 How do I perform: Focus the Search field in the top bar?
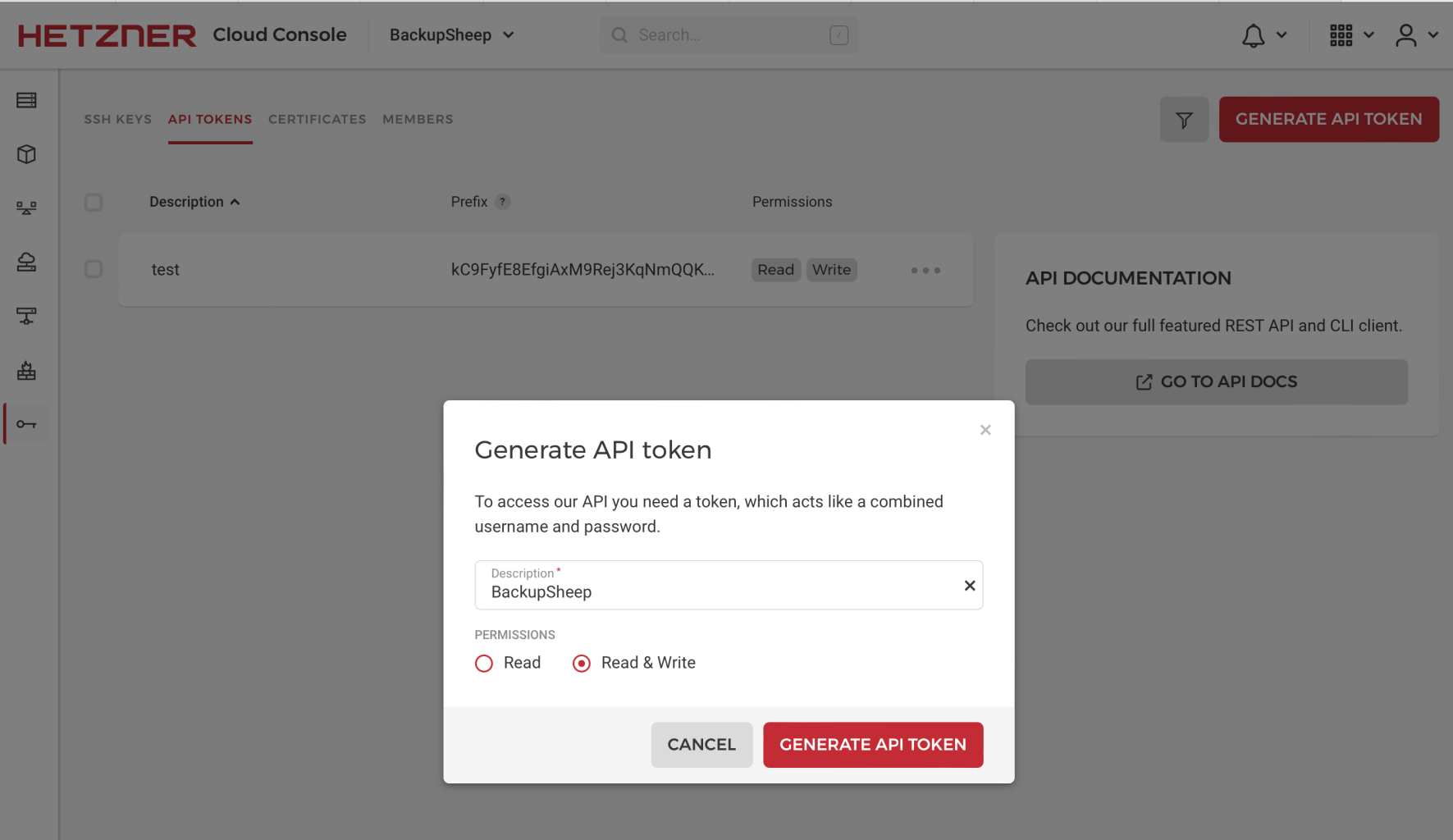729,35
